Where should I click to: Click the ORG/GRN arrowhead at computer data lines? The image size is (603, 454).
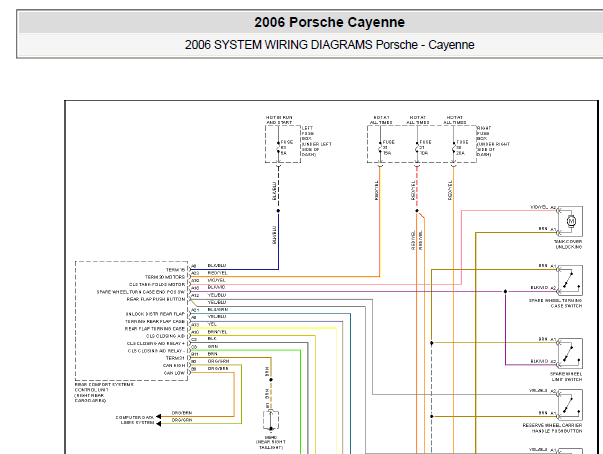click(158, 424)
